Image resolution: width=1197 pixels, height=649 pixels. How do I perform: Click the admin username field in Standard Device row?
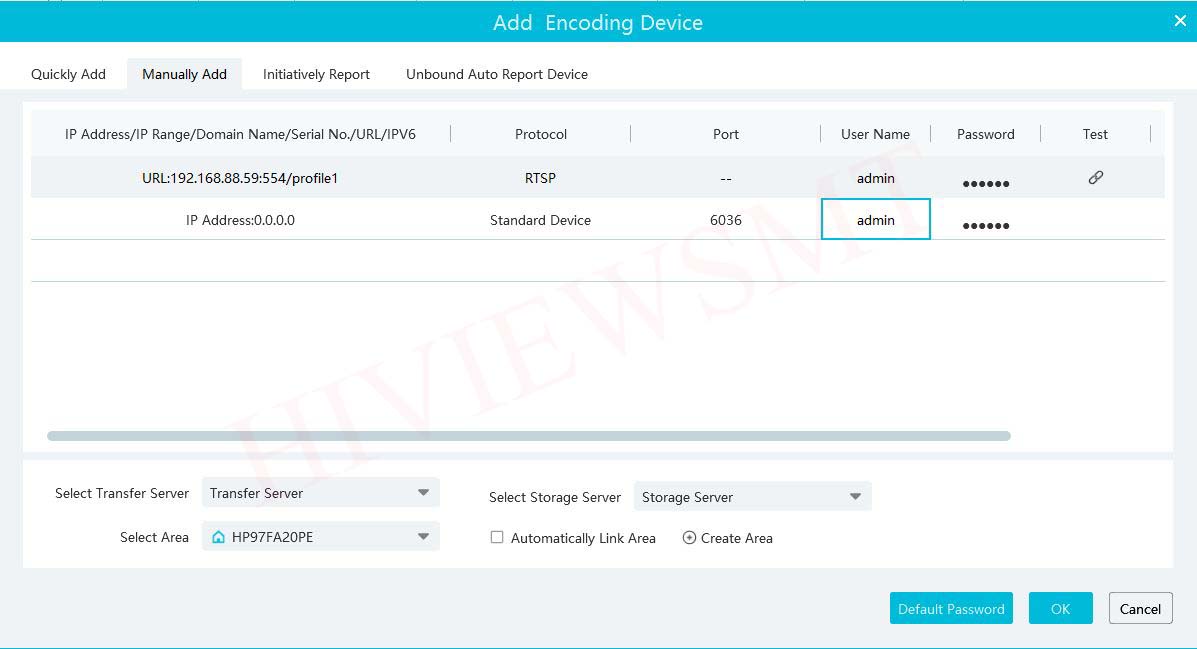(875, 220)
